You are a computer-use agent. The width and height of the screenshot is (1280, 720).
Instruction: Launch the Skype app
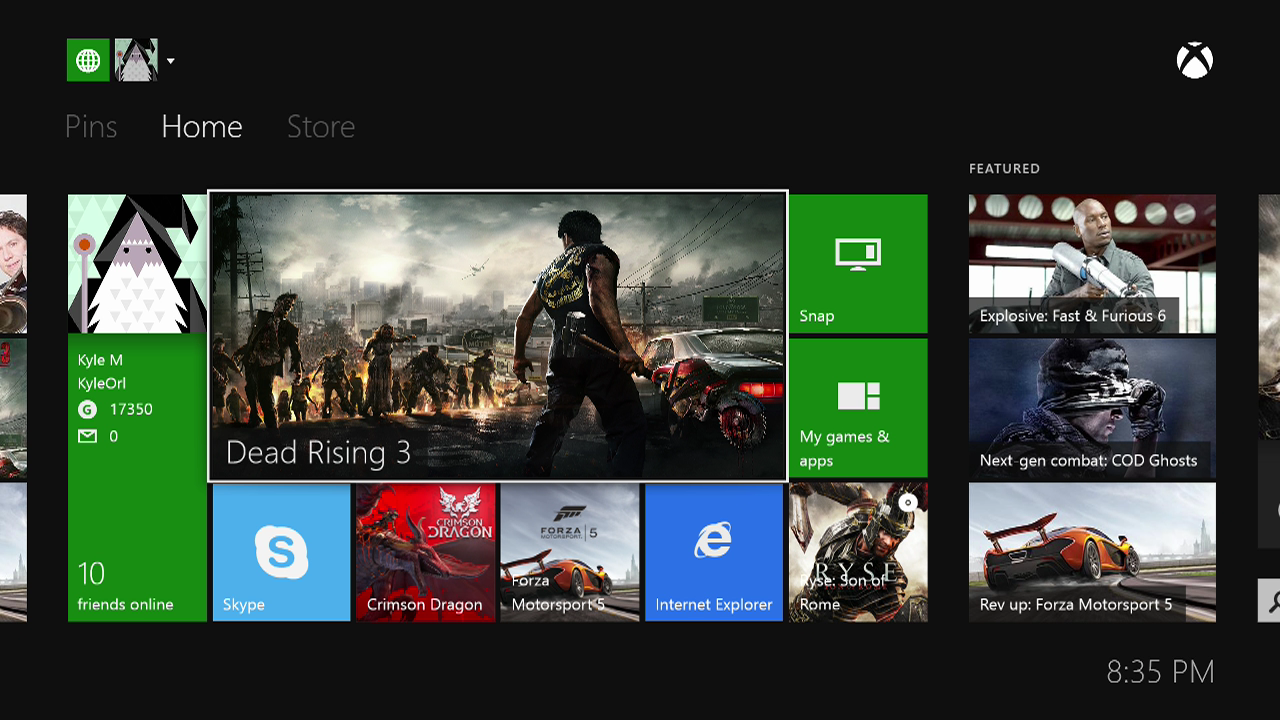pyautogui.click(x=281, y=551)
